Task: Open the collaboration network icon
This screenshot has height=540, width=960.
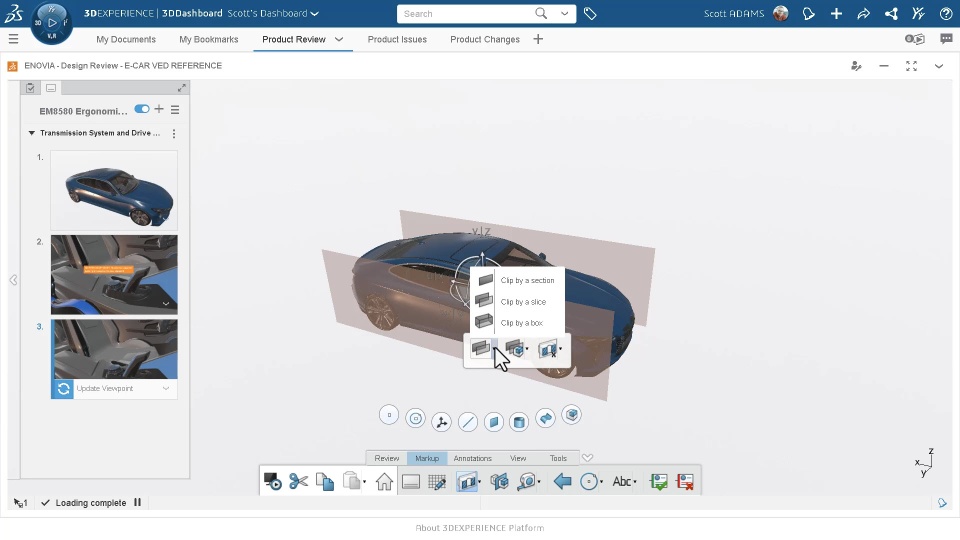Action: (891, 13)
